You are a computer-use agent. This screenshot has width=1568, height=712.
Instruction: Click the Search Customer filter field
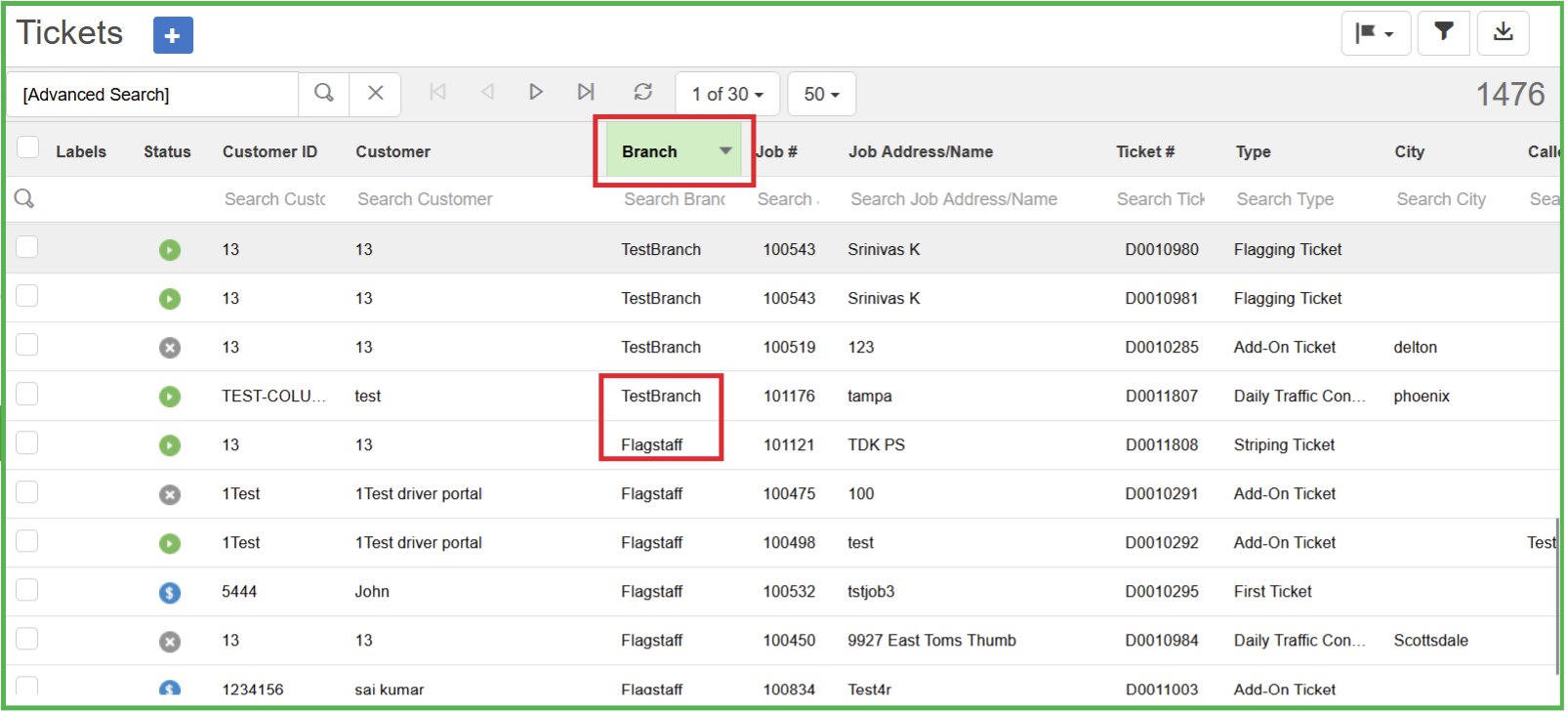pyautogui.click(x=426, y=199)
